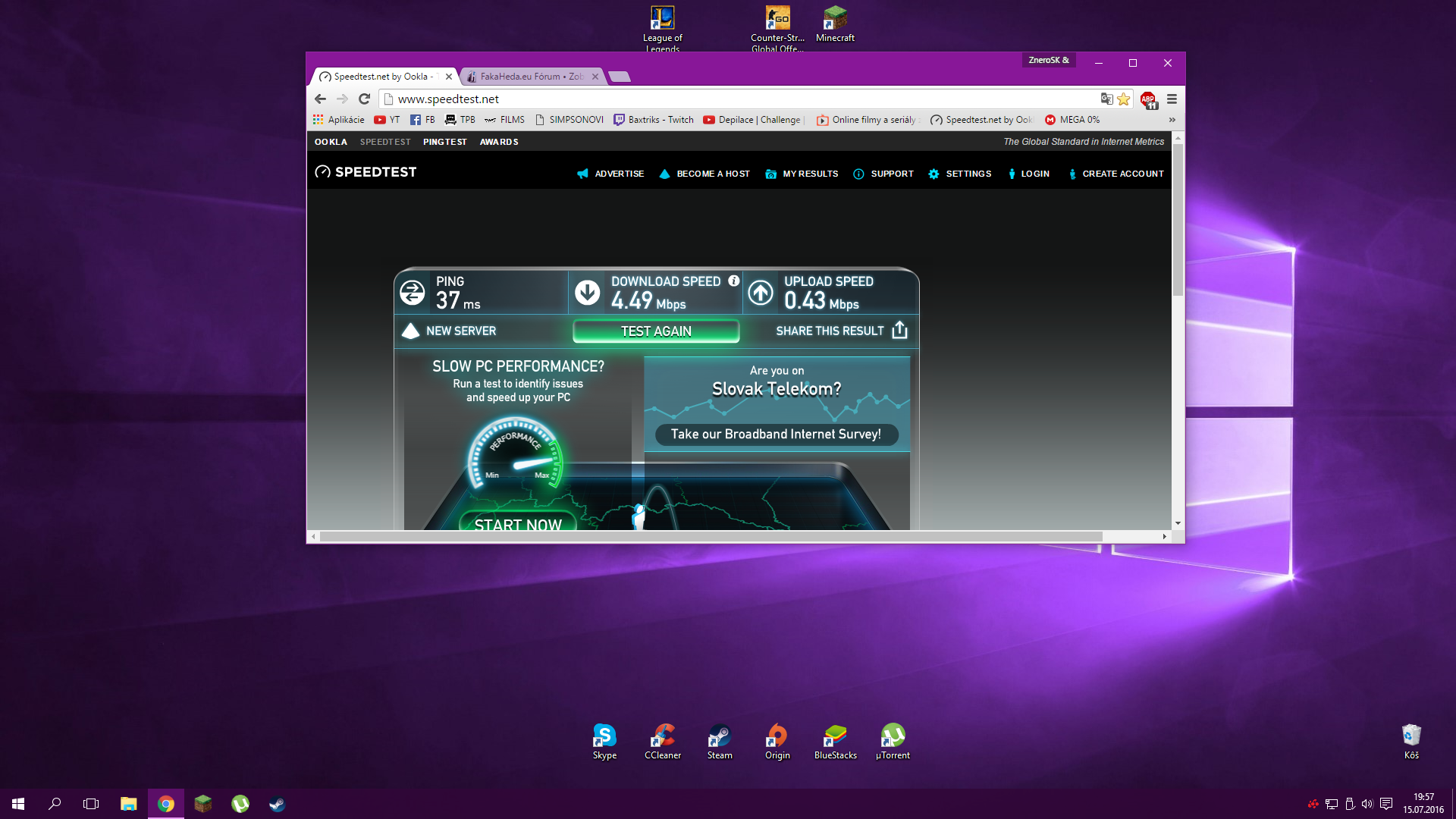Open the BlueStacks desktop shortcut

835,742
